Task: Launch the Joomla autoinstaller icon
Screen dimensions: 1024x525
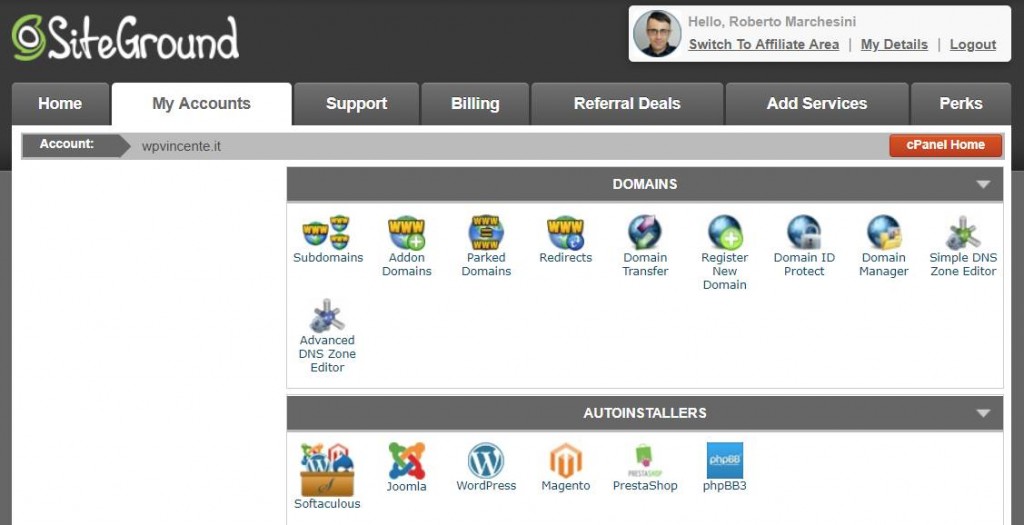Action: point(406,460)
